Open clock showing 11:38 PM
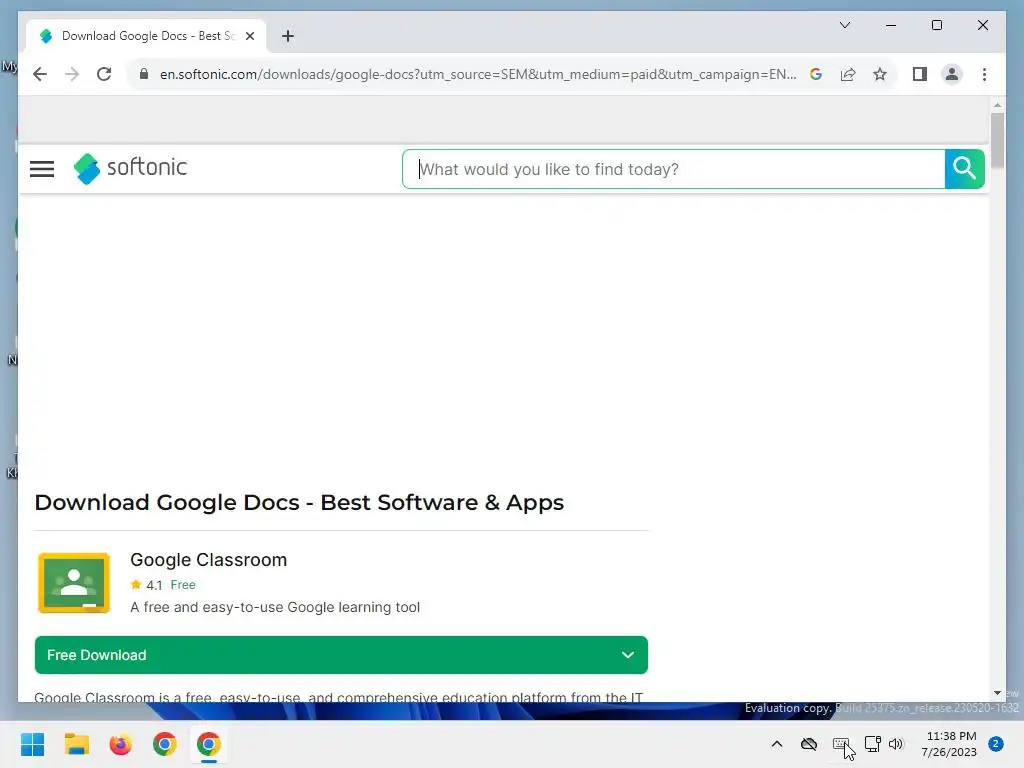 (949, 744)
